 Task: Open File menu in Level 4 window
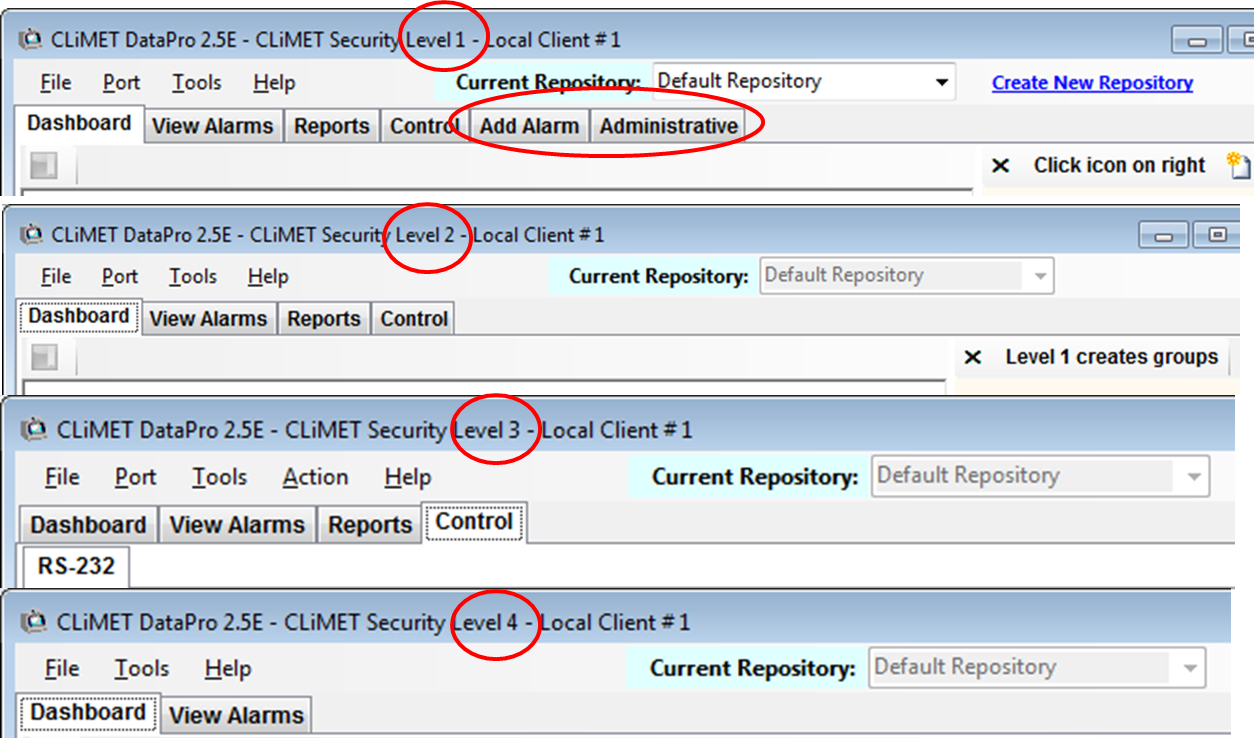click(x=62, y=668)
